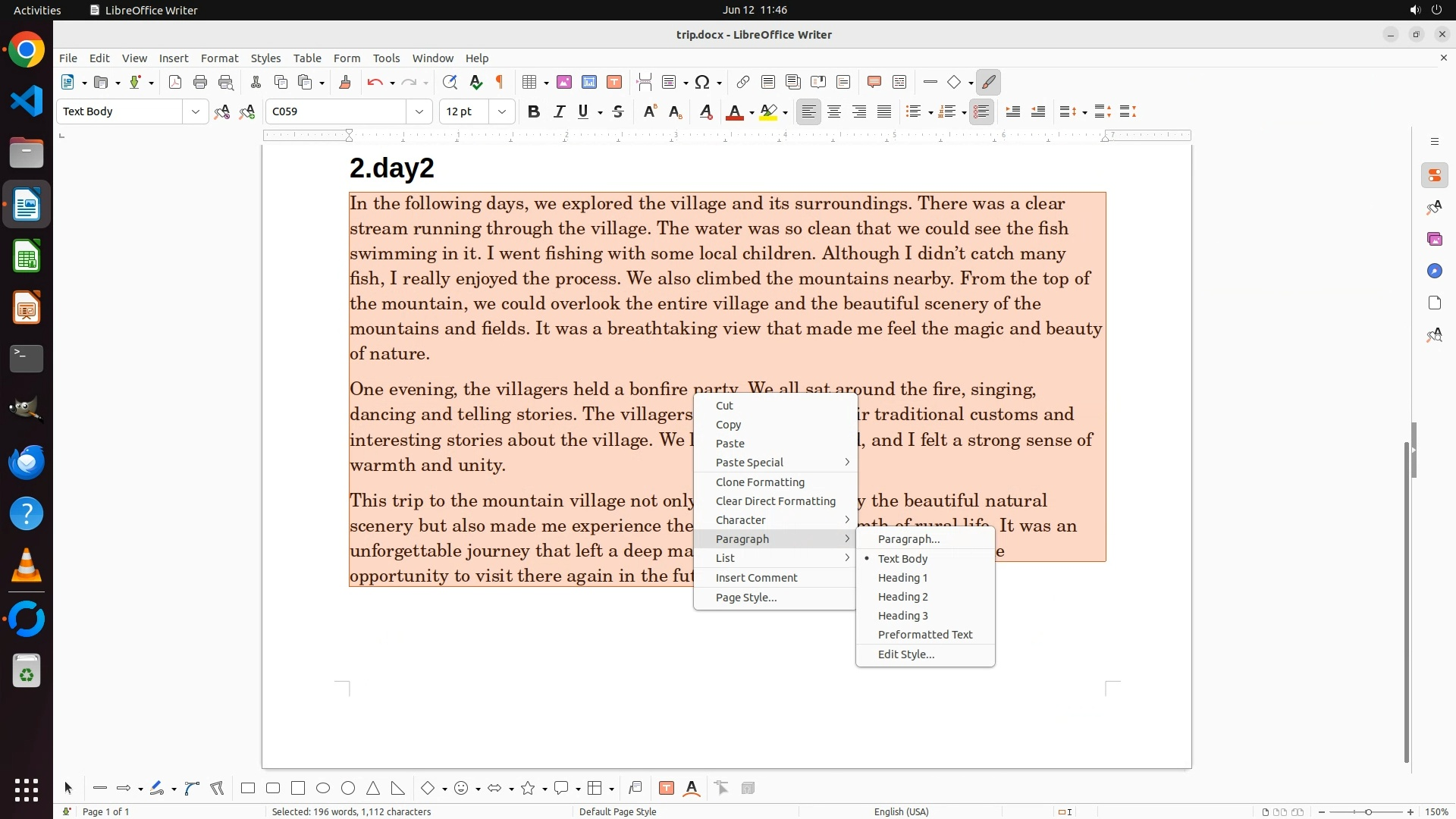
Task: Select the Text Body paragraph style radio
Action: pos(902,558)
